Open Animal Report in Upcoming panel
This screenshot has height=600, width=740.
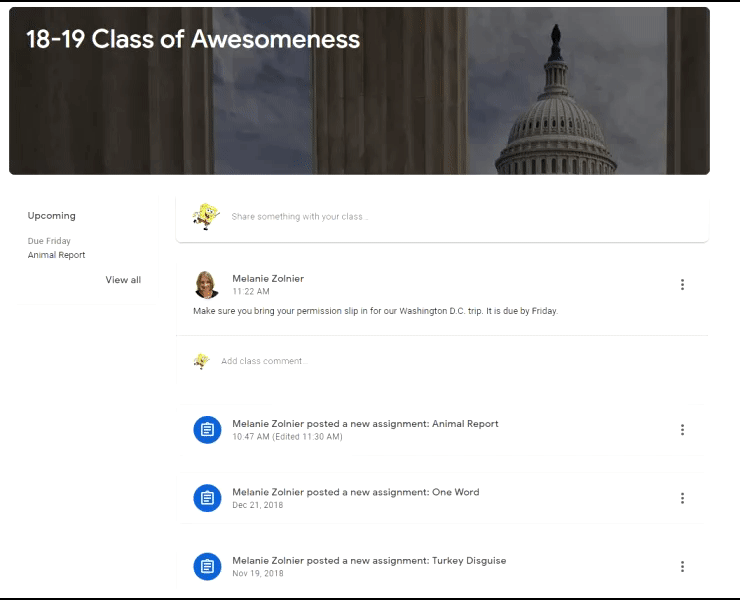56,255
